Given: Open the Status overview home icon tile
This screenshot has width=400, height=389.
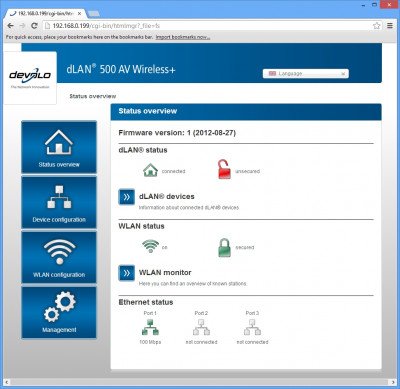Looking at the screenshot, I should coord(59,147).
